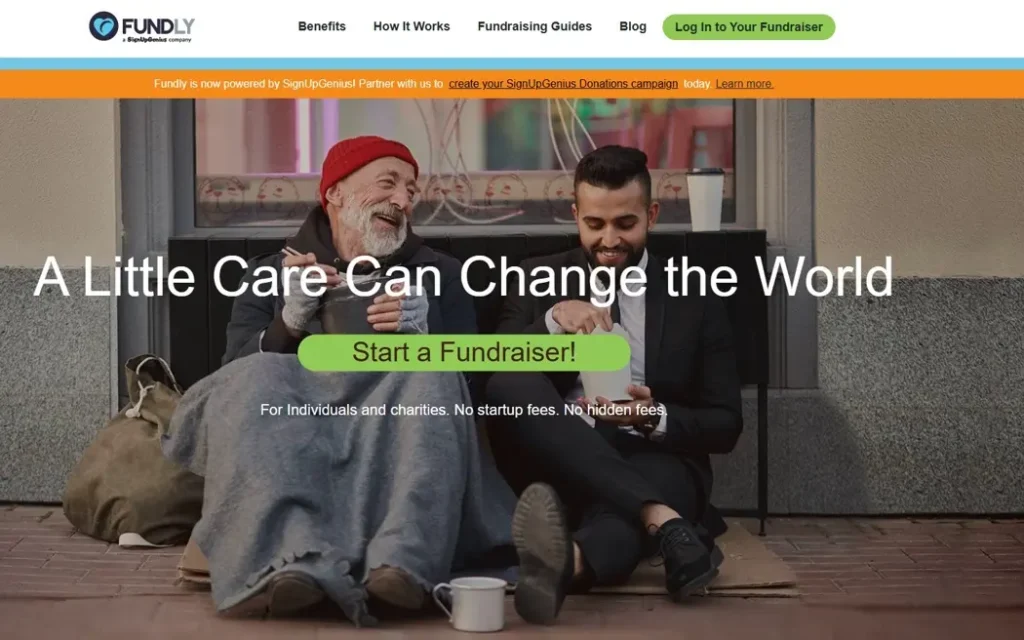Image resolution: width=1024 pixels, height=640 pixels.
Task: Click the 'A Little Care Can Change the World' headline
Action: coord(463,277)
